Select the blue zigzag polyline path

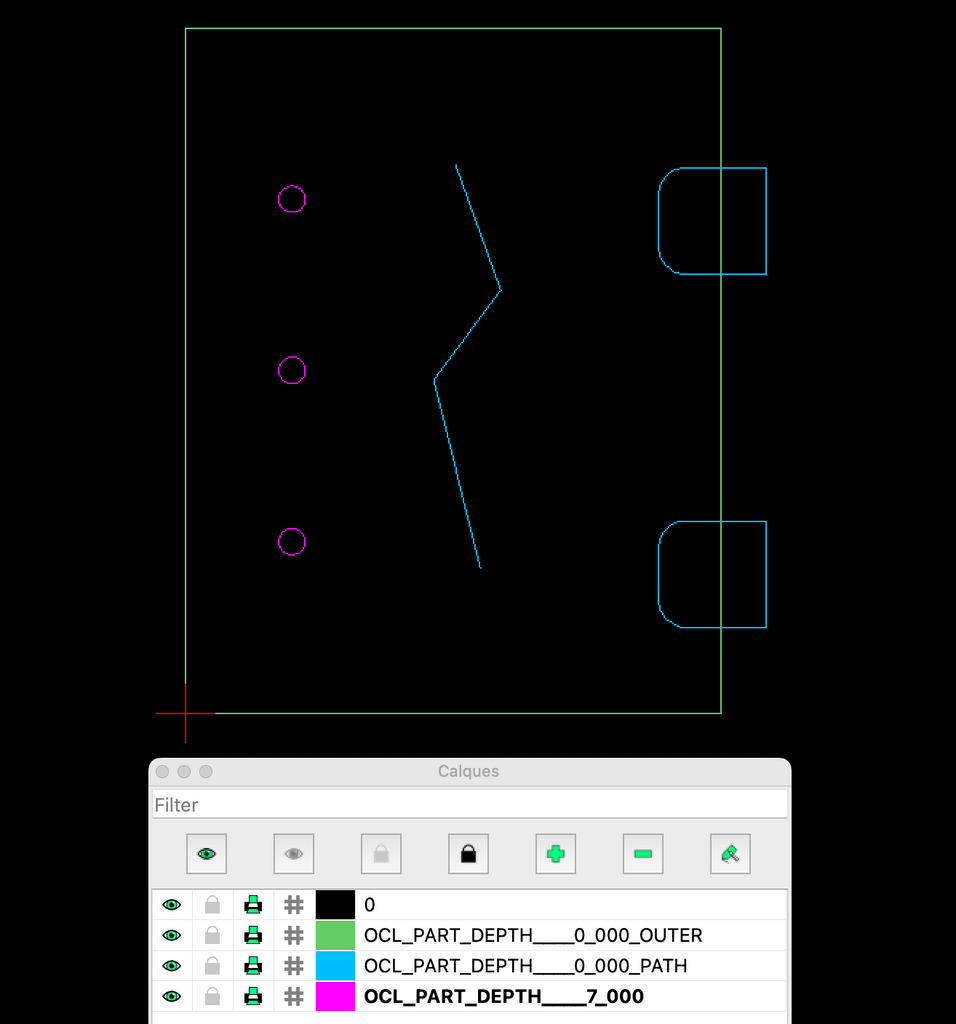click(468, 335)
